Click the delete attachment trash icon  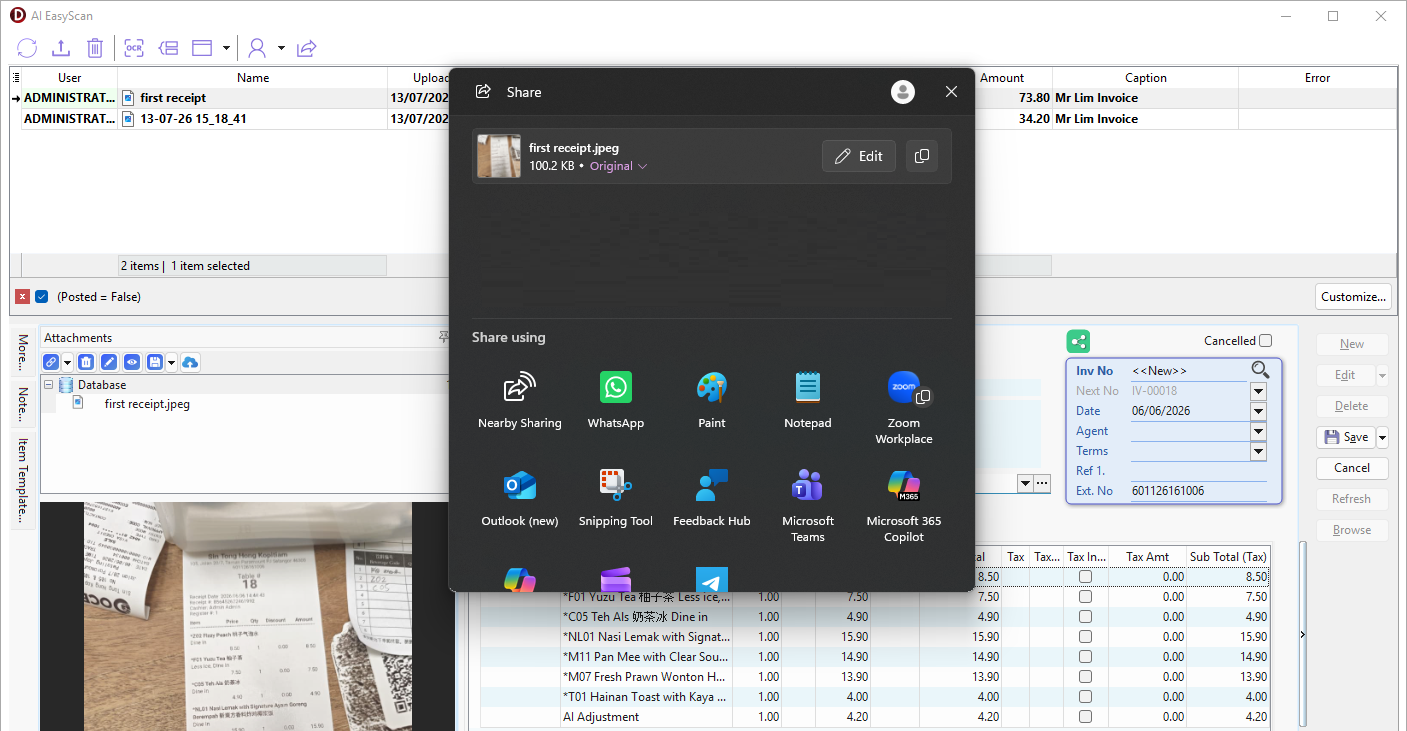tap(86, 362)
